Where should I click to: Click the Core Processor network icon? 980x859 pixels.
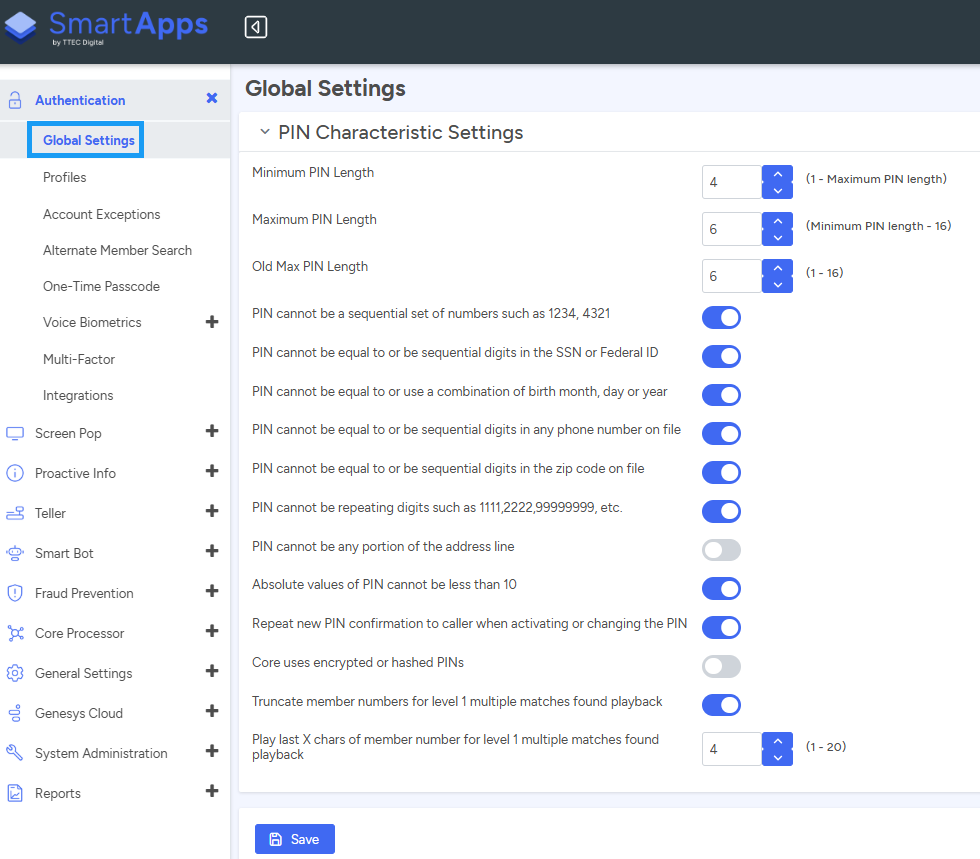click(x=15, y=633)
